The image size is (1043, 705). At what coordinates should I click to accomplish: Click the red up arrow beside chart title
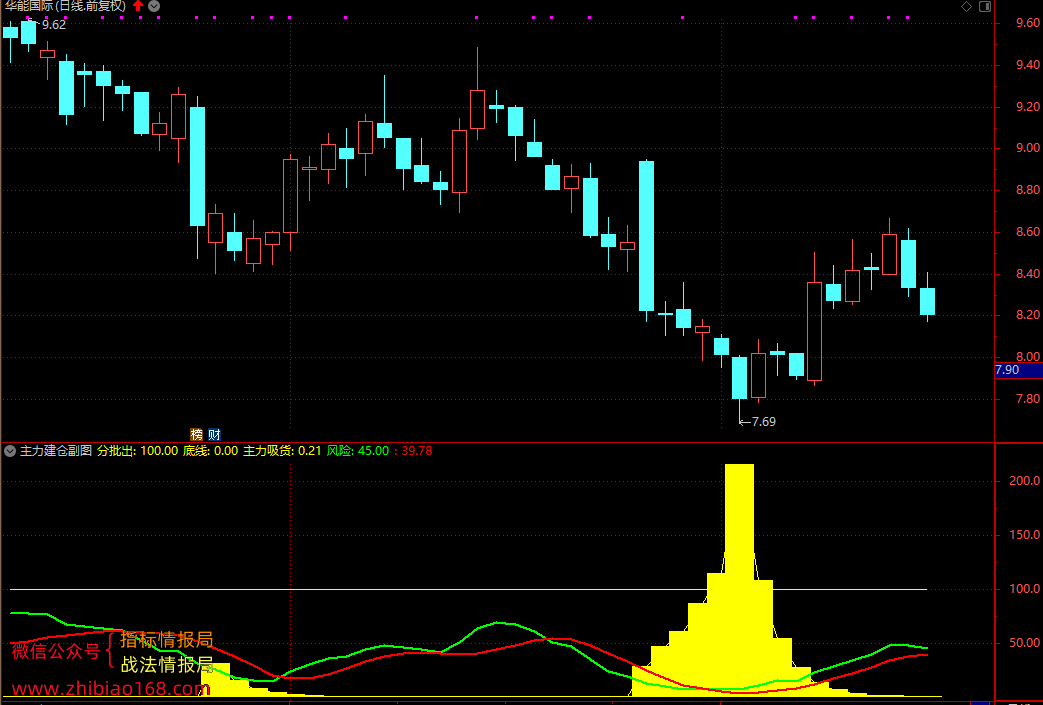coord(138,6)
